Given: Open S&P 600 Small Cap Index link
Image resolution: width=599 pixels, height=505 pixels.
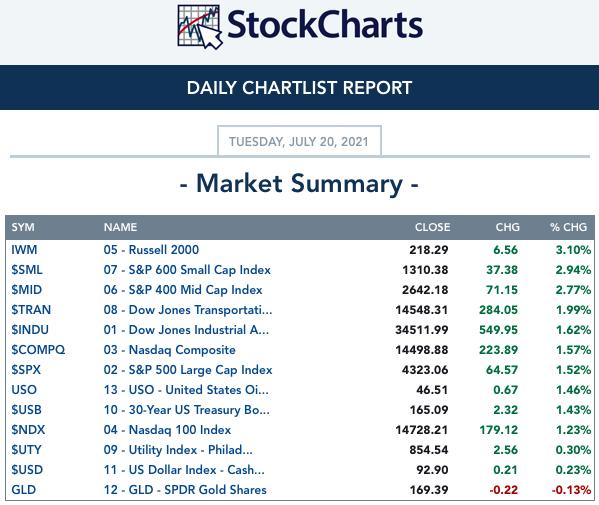Looking at the screenshot, I should [187, 270].
